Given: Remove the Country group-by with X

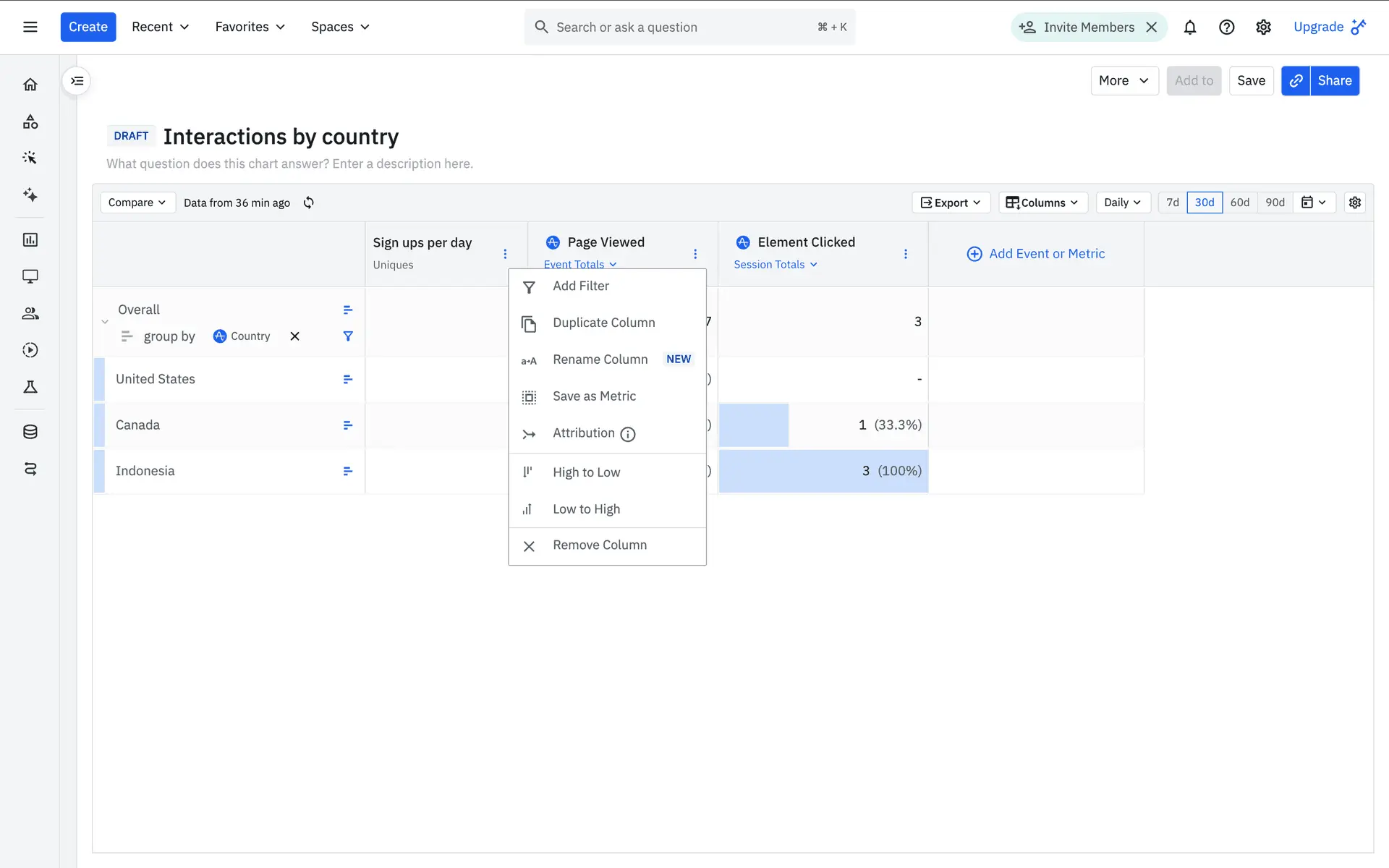Looking at the screenshot, I should click(x=294, y=336).
